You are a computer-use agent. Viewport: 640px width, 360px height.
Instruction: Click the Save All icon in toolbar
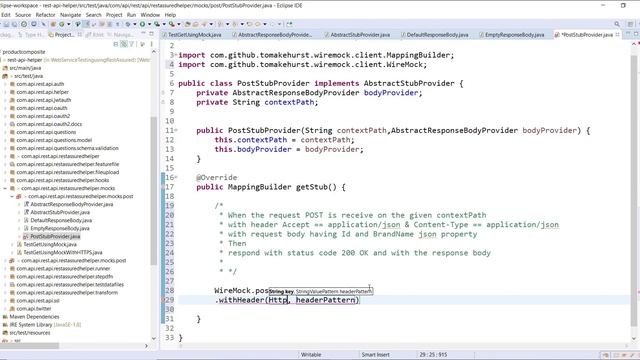tap(14, 24)
